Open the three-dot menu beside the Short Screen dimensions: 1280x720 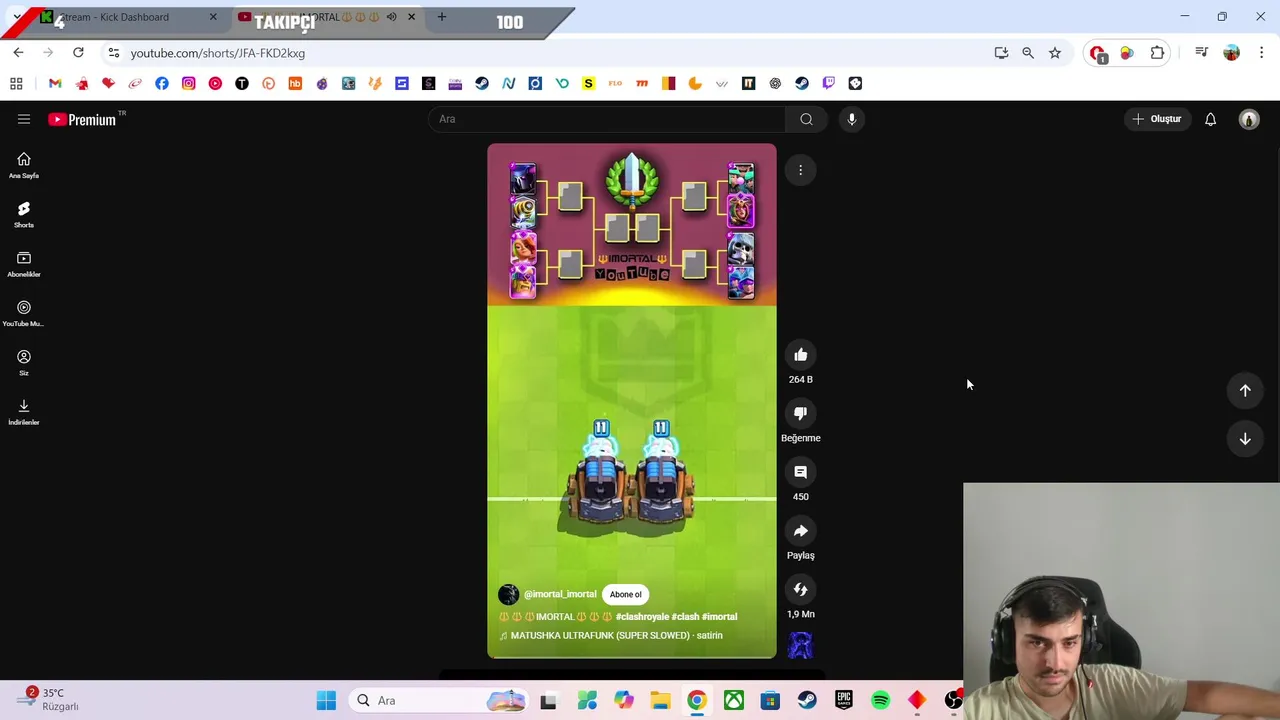coord(800,170)
